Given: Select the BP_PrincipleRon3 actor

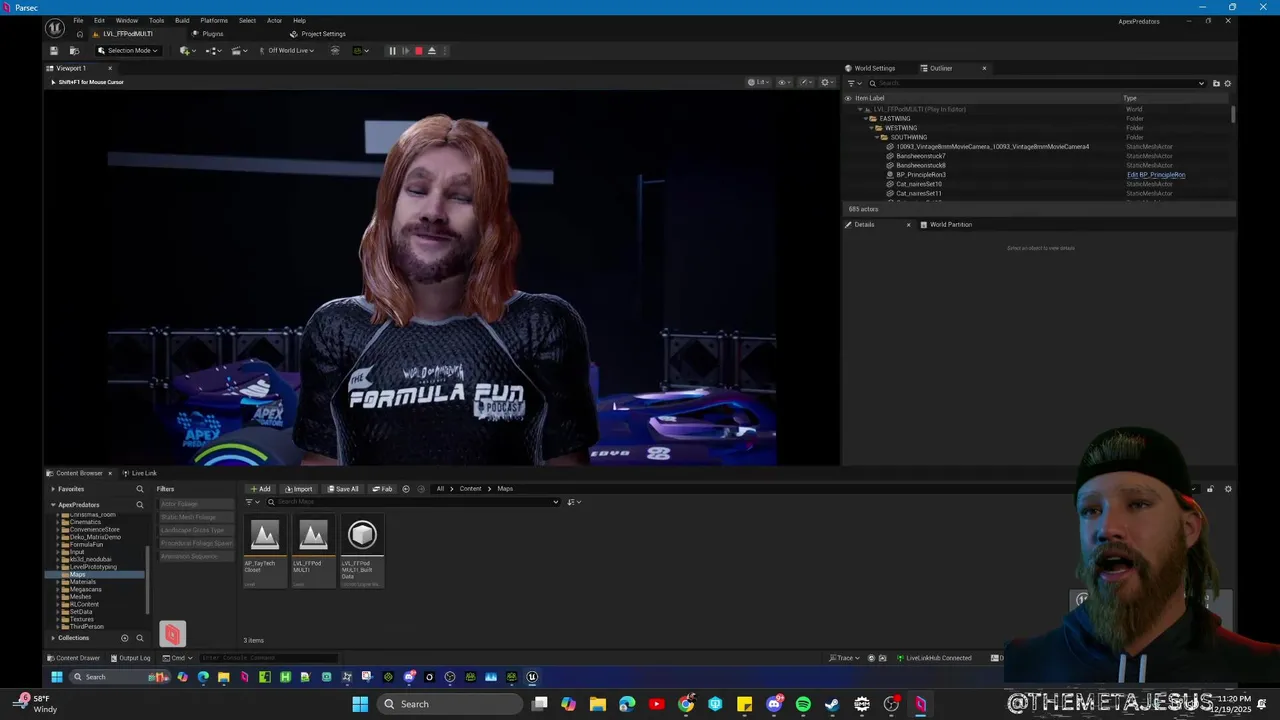Looking at the screenshot, I should pyautogui.click(x=920, y=175).
